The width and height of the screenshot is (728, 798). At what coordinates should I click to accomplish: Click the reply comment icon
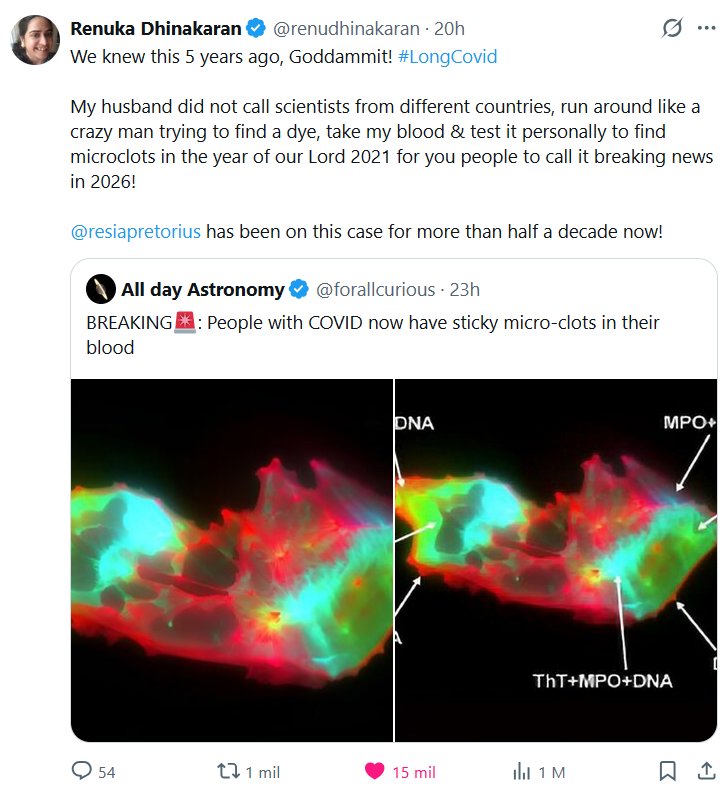pyautogui.click(x=81, y=771)
